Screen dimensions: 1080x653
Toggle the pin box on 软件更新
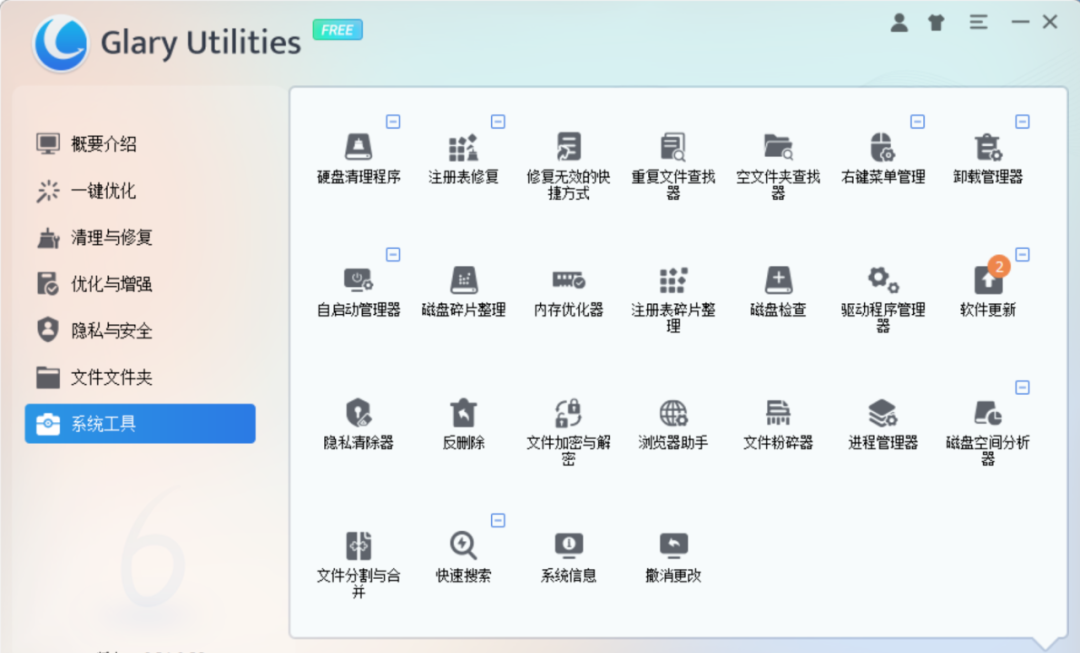tap(1022, 255)
